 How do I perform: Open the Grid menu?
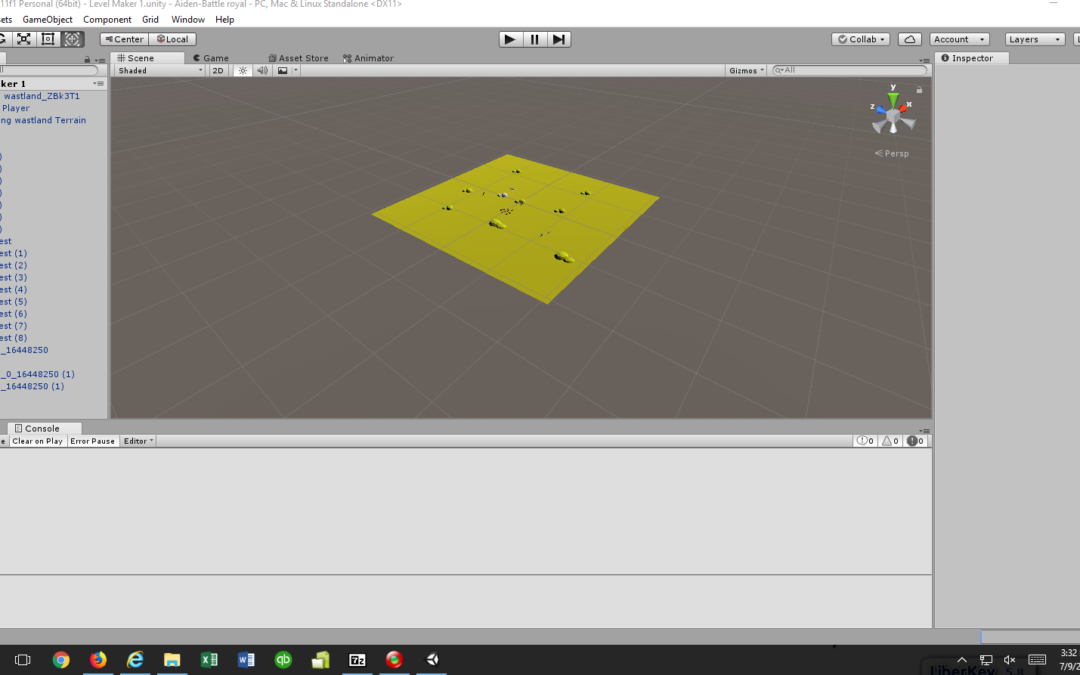(x=150, y=19)
